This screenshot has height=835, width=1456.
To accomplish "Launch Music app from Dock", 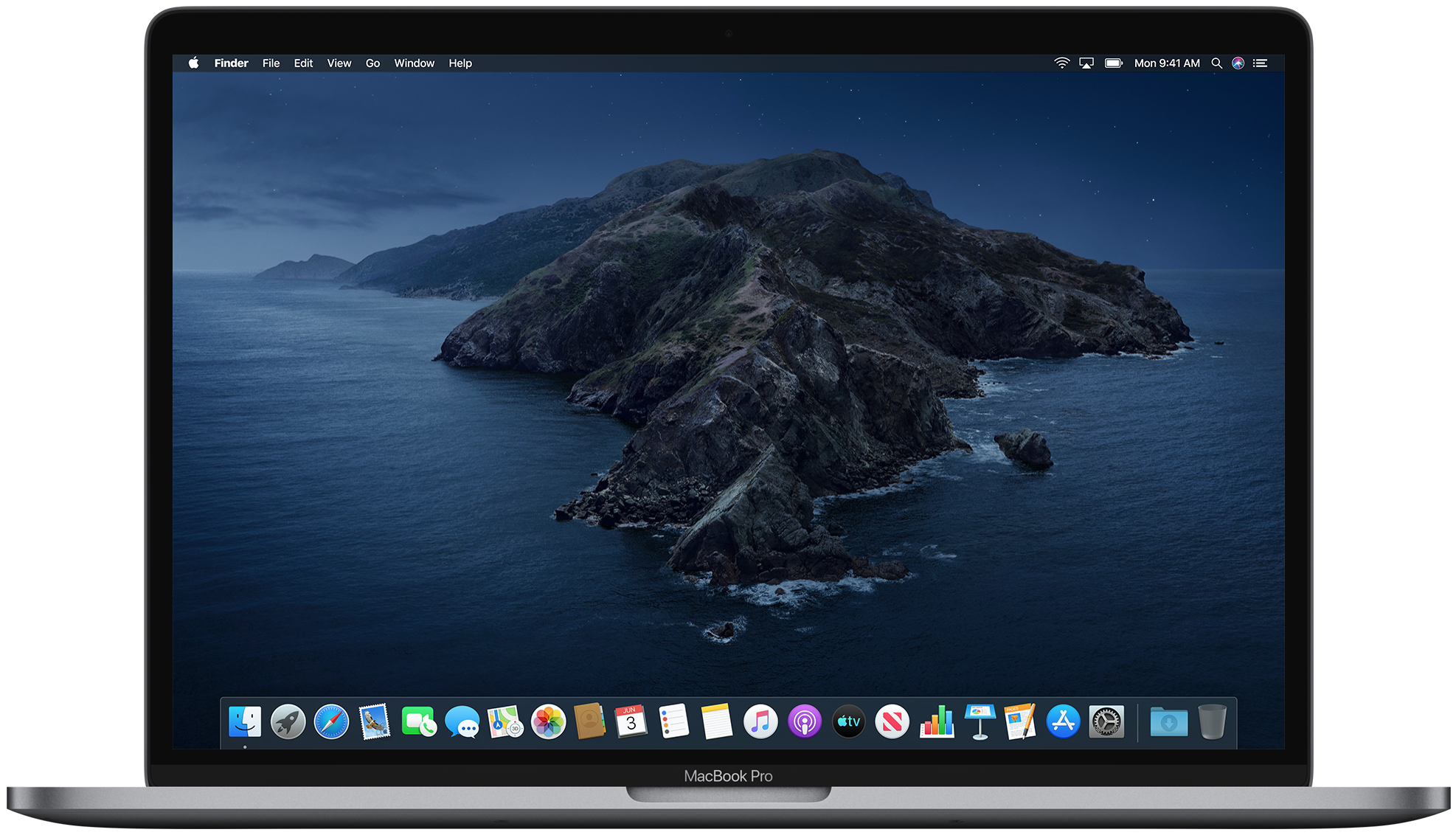I will (x=760, y=721).
